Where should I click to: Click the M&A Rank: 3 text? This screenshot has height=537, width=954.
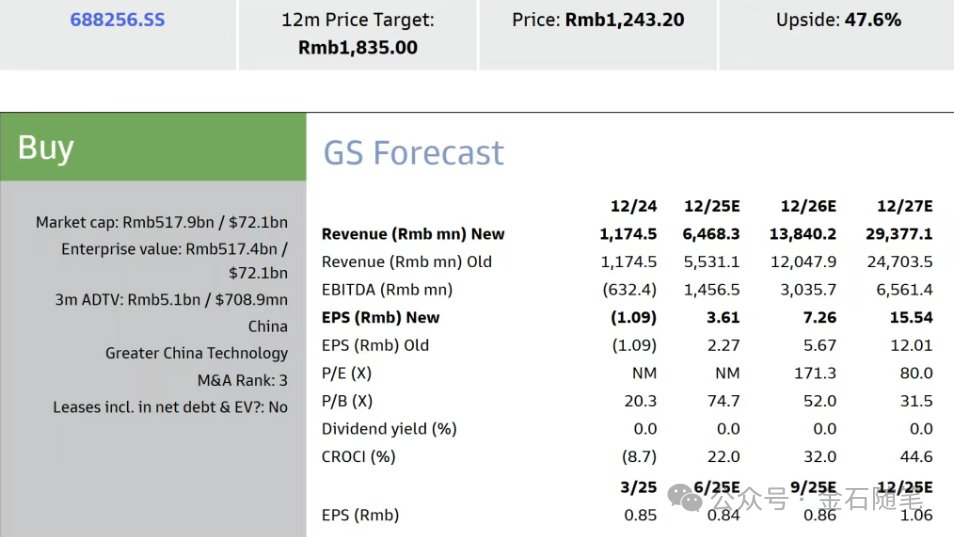[x=242, y=381]
